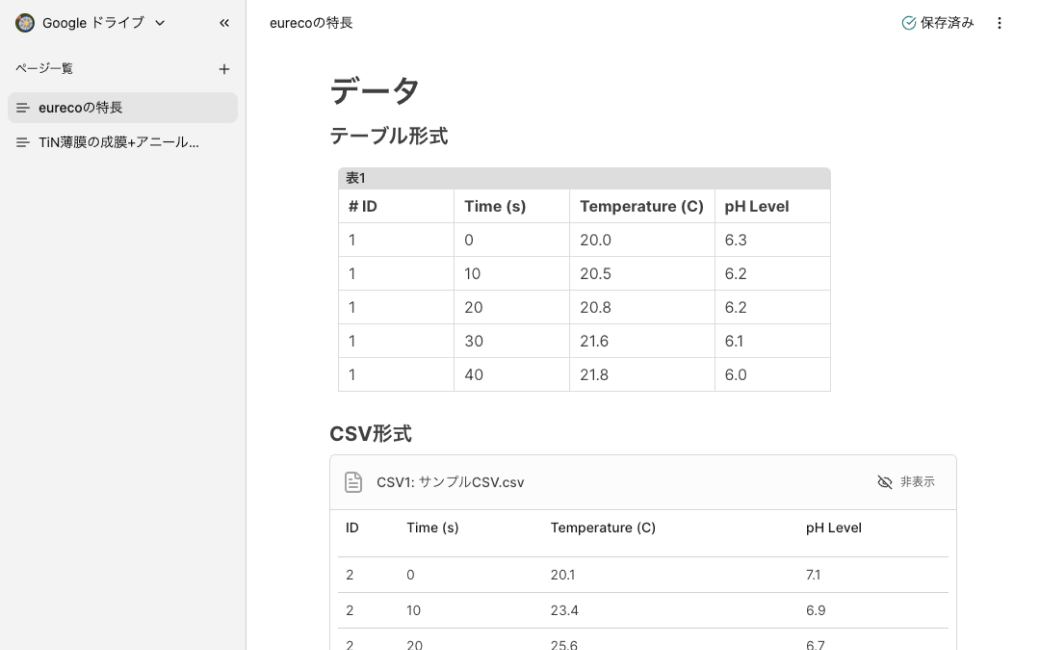
Task: Hide the CSV preview with 非表示
Action: 906,482
